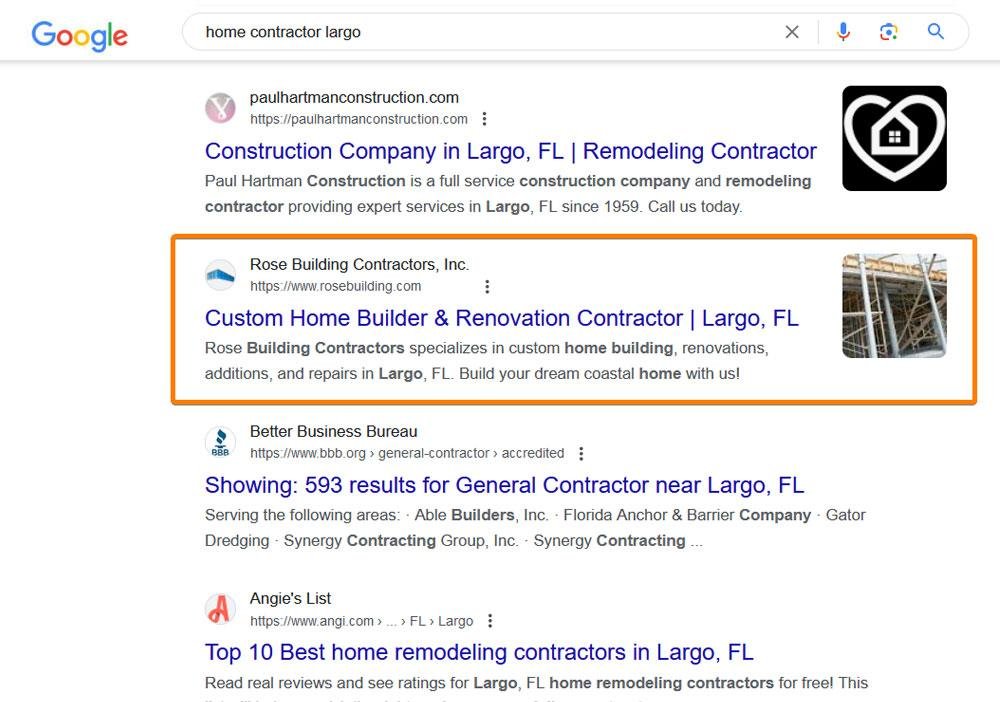Clear the search box text

pos(792,32)
